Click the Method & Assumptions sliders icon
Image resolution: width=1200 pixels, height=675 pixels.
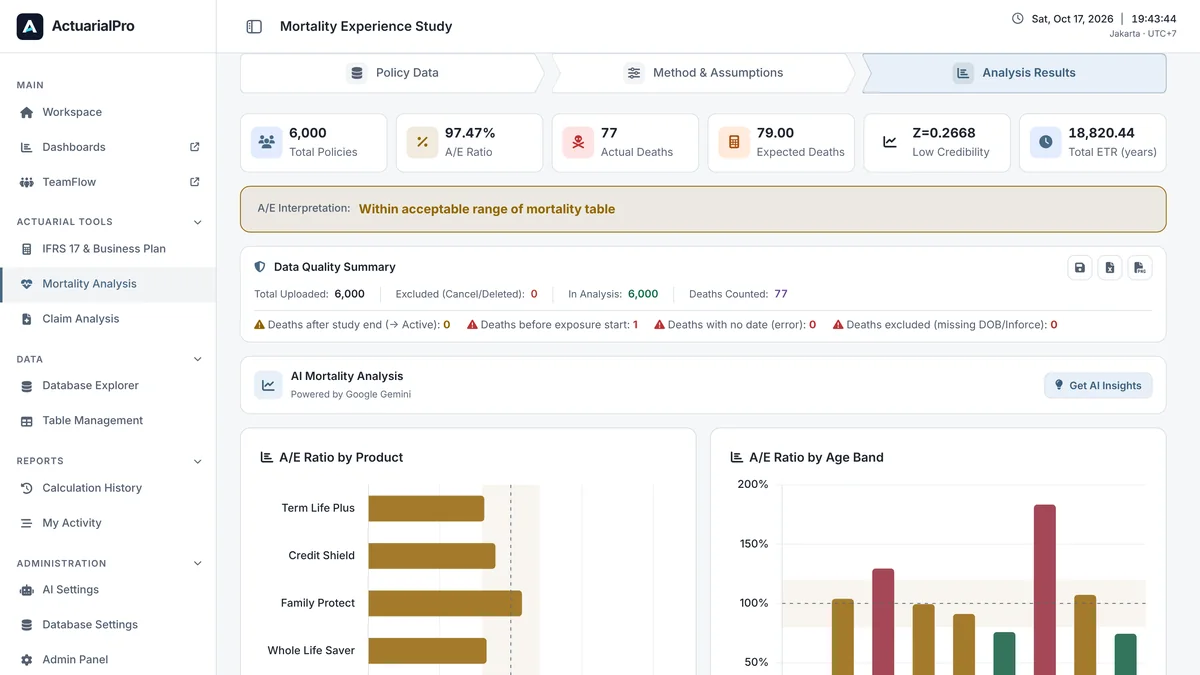634,73
